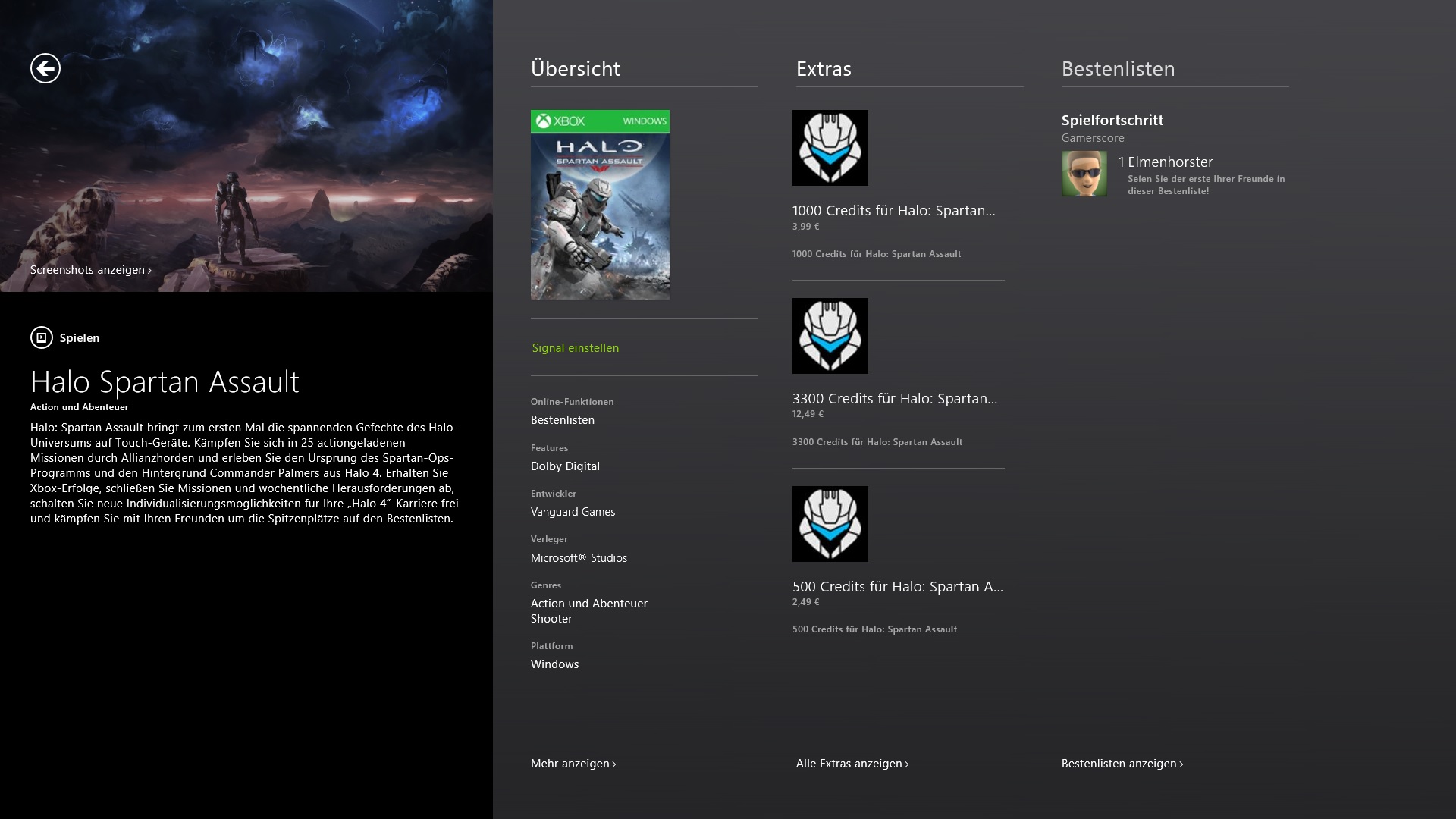Click Signal einstellen link
The width and height of the screenshot is (1456, 819).
pos(576,348)
